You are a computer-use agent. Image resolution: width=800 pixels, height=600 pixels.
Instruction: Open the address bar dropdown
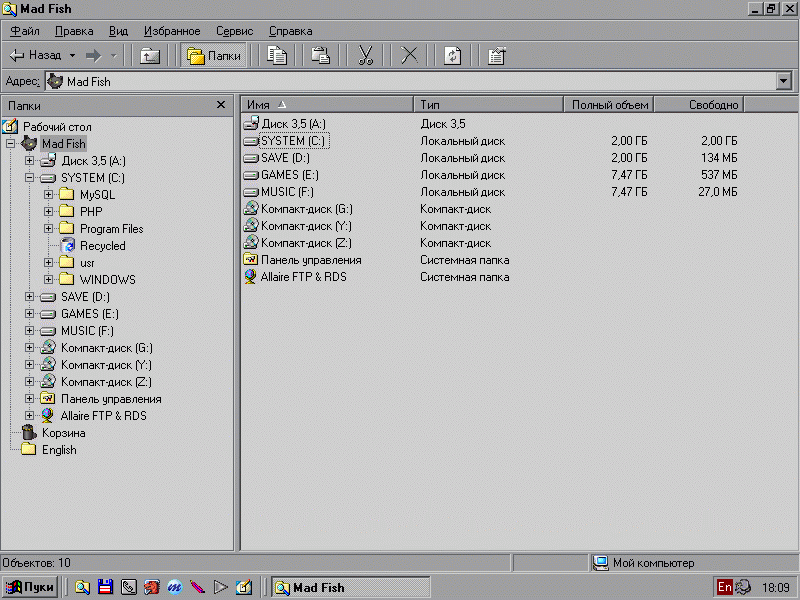click(783, 82)
